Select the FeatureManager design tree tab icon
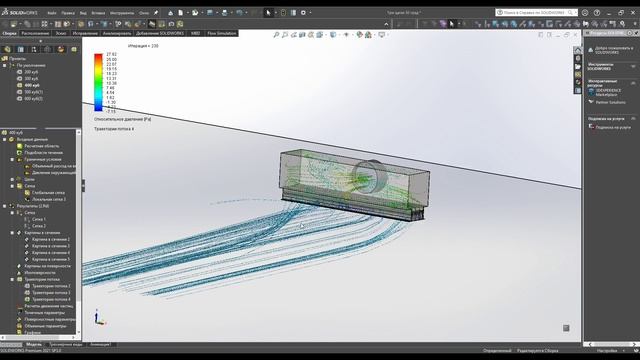Viewport: 640px width, 360px height. pyautogui.click(x=7, y=49)
